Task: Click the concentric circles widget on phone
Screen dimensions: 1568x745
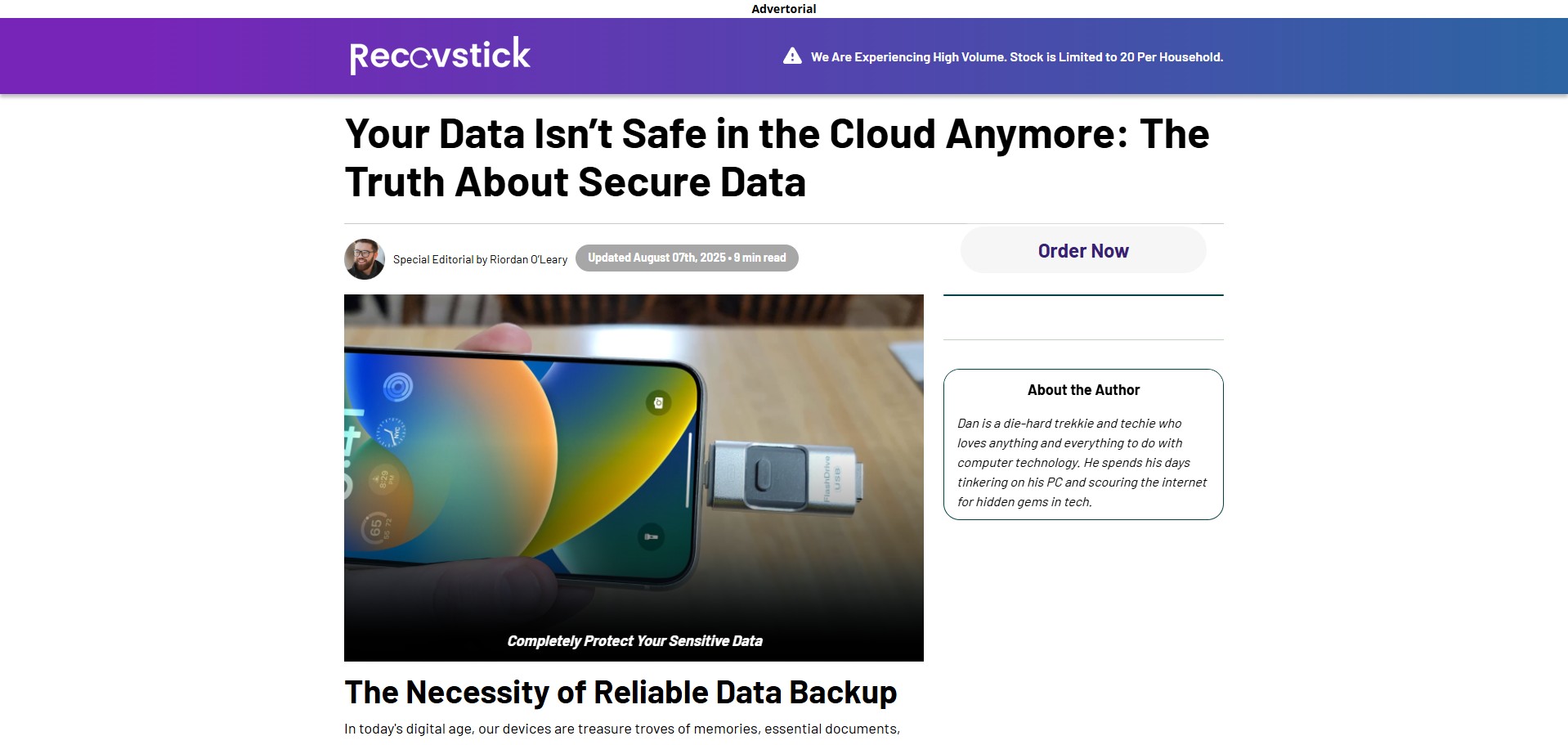Action: coord(398,387)
